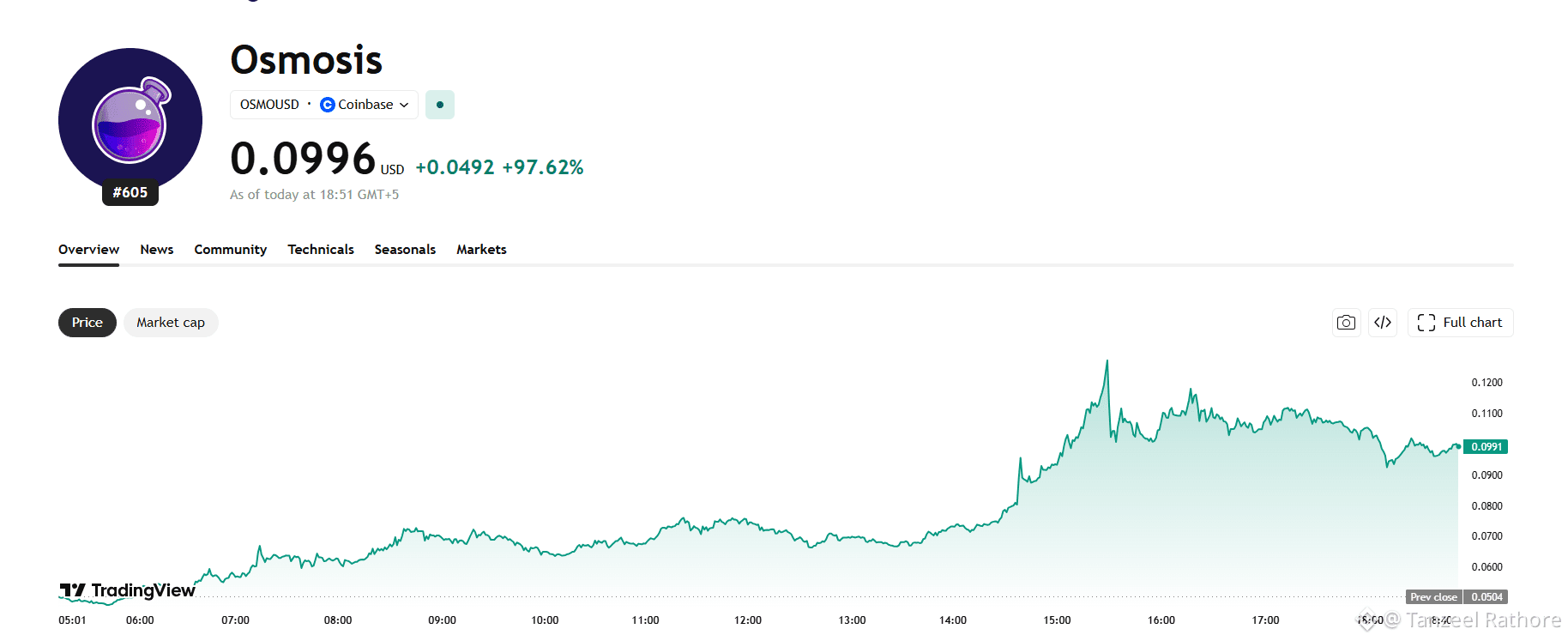Open the News tab

point(157,250)
